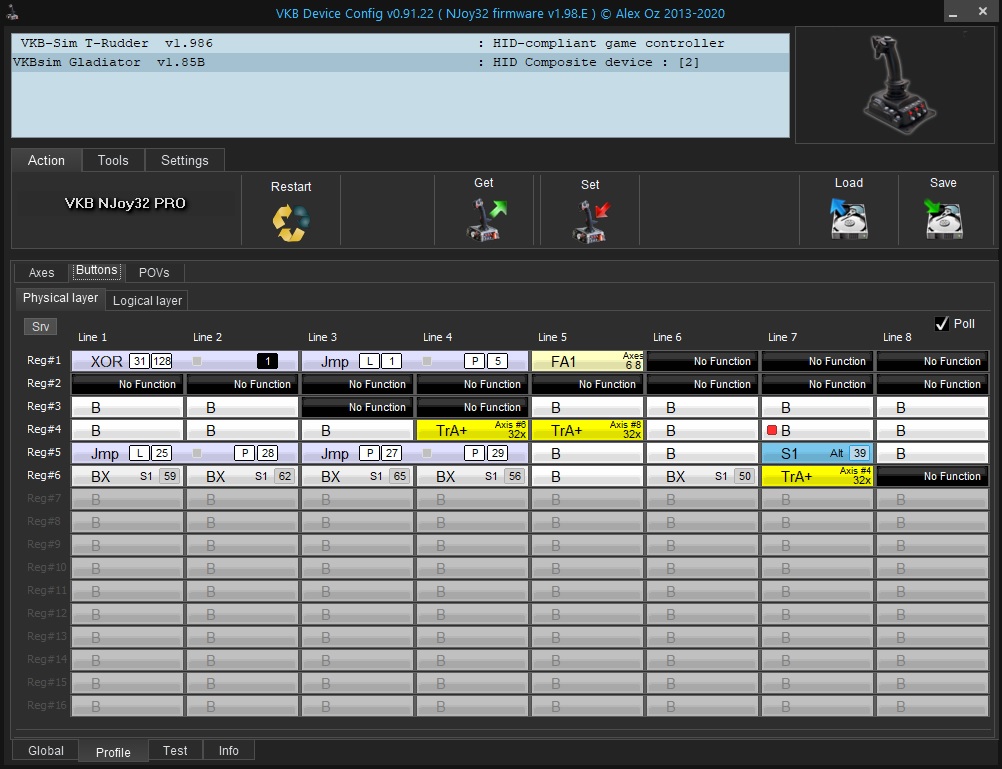Open the Info tab
Viewport: 1002px width, 769px height.
(229, 750)
